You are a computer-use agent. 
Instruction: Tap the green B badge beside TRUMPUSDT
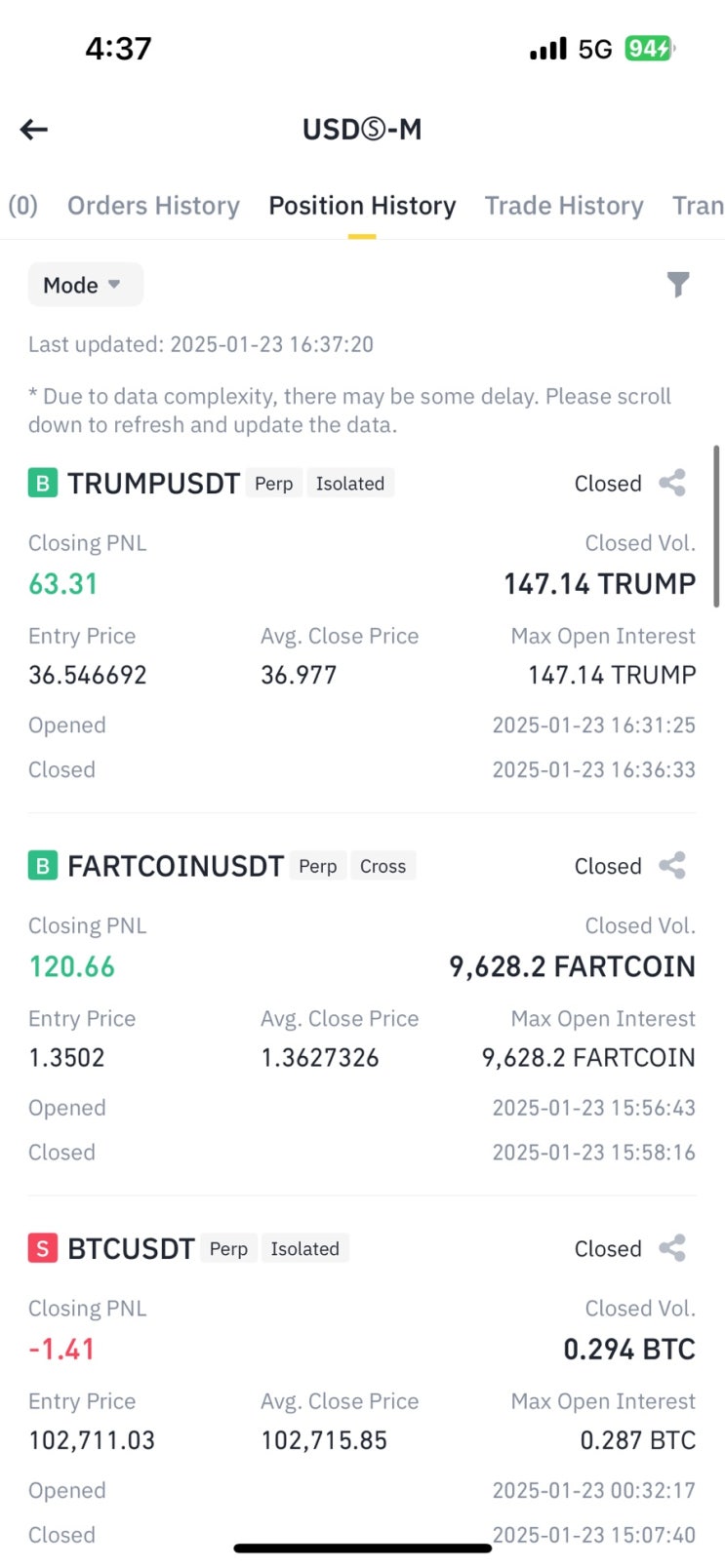43,483
